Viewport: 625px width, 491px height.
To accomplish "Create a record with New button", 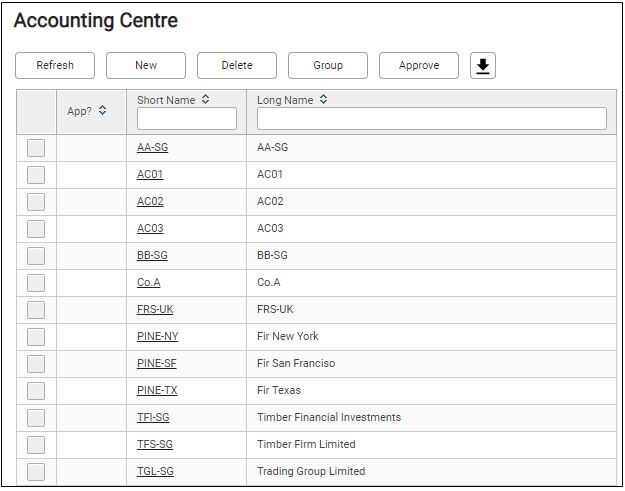I will pyautogui.click(x=146, y=66).
